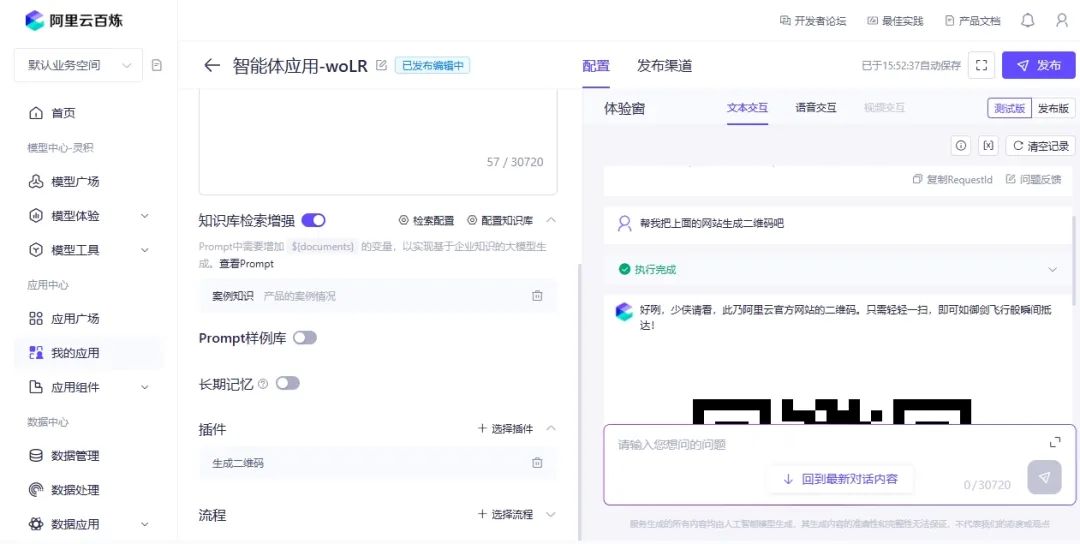Image resolution: width=1080 pixels, height=544 pixels.
Task: Open 开发者论坛 in top bar
Action: pos(813,21)
